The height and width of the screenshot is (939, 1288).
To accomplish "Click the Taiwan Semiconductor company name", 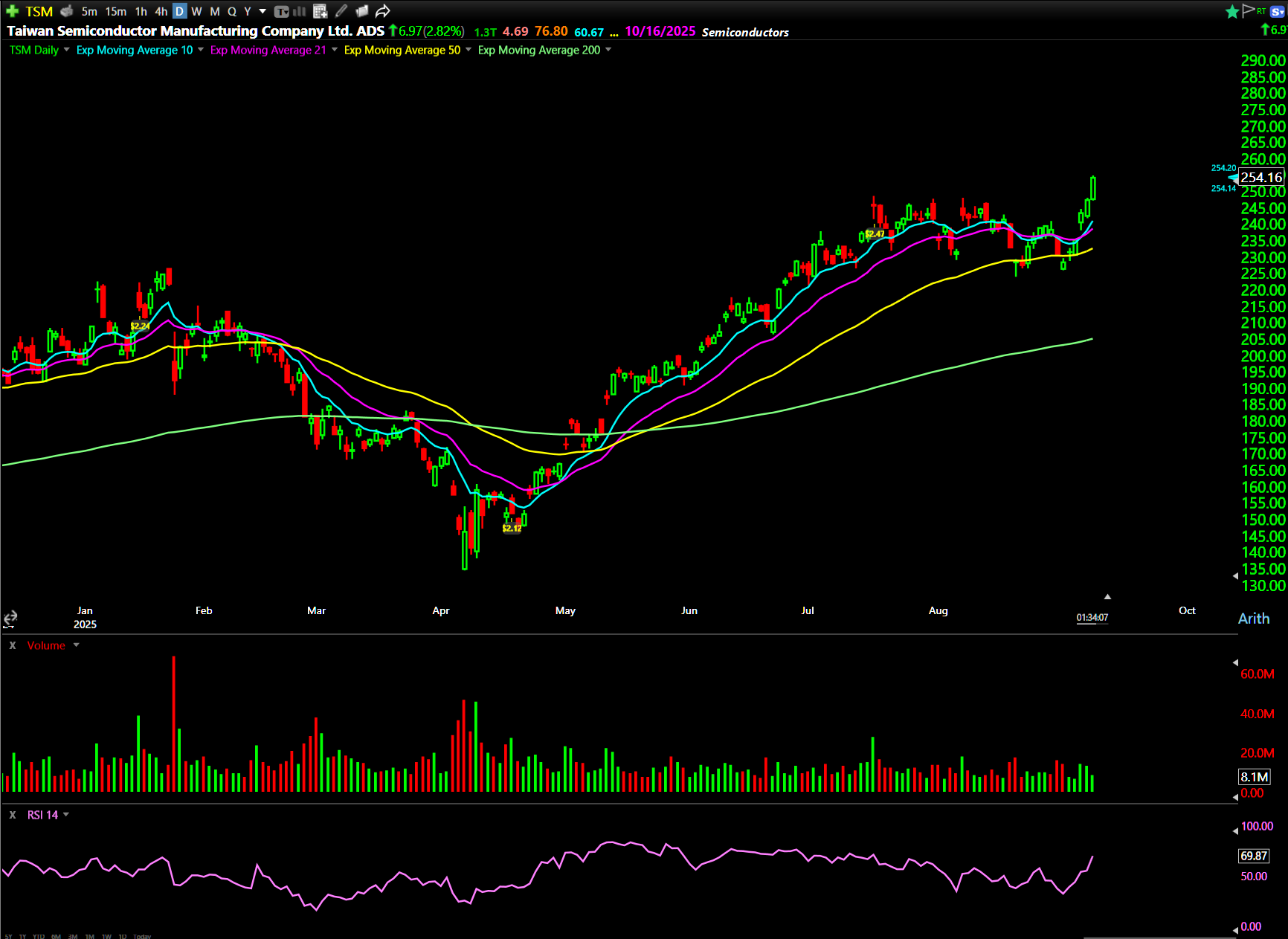I will pos(196,30).
